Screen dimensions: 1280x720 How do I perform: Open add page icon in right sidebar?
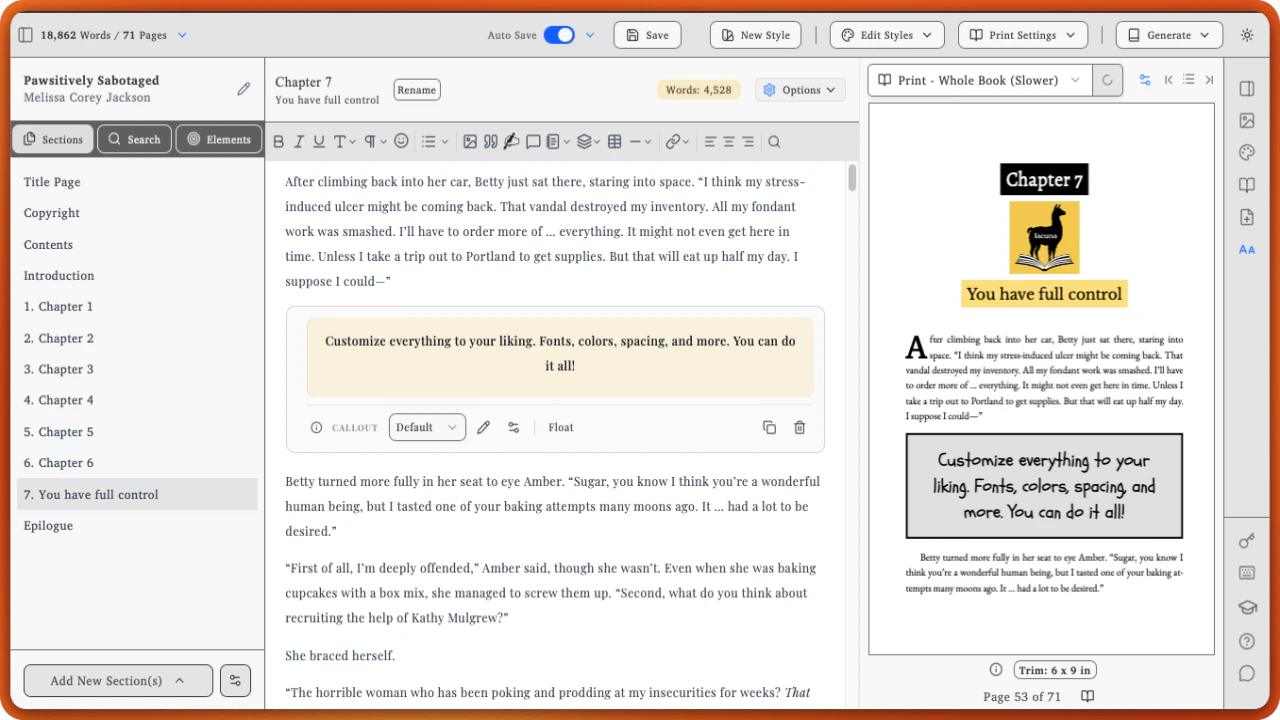point(1247,217)
